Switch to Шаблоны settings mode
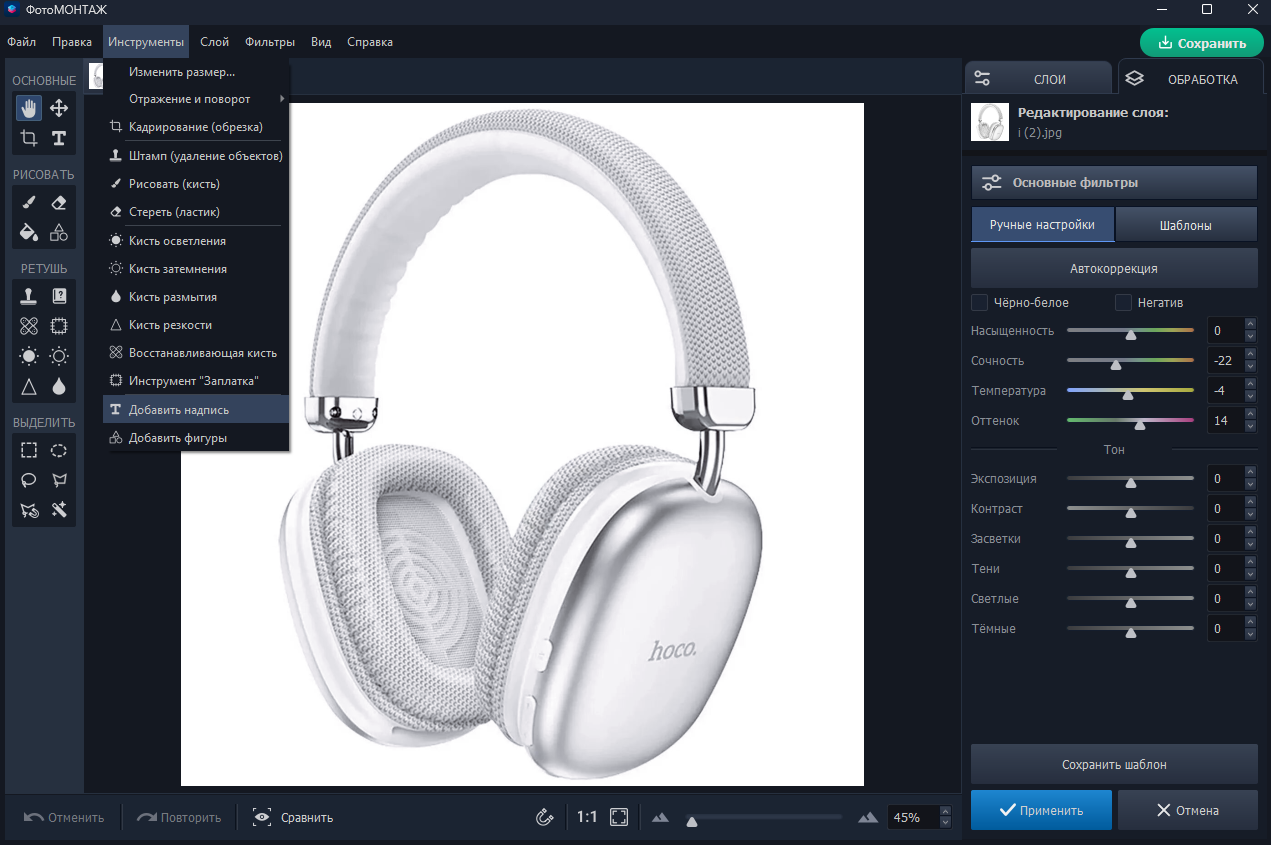1271x845 pixels. tap(1186, 225)
